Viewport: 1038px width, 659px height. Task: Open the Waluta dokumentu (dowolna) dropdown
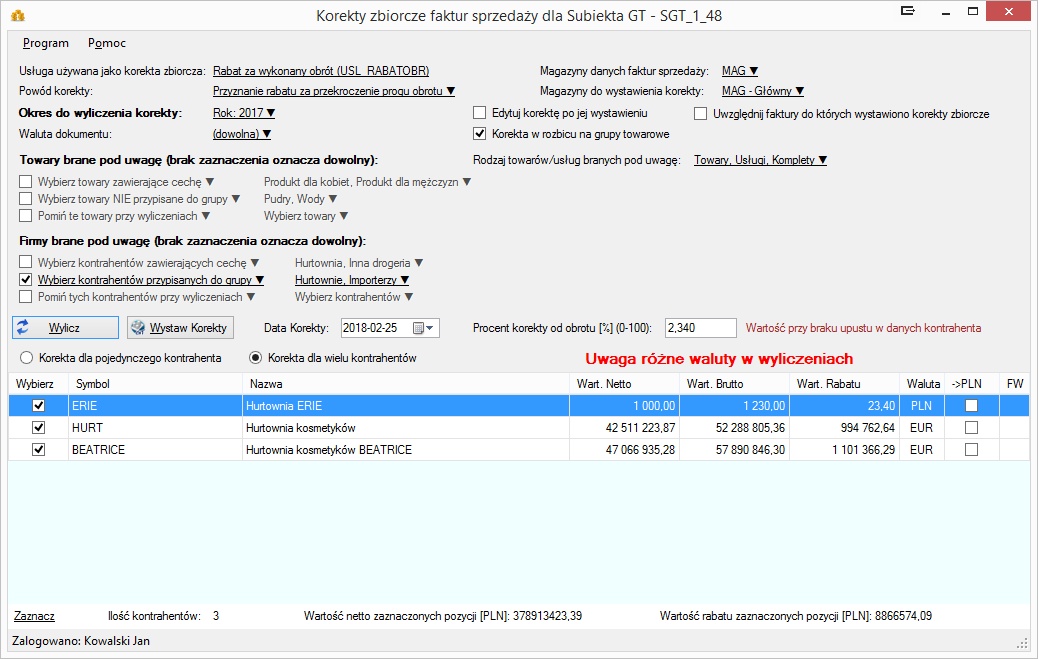(242, 134)
